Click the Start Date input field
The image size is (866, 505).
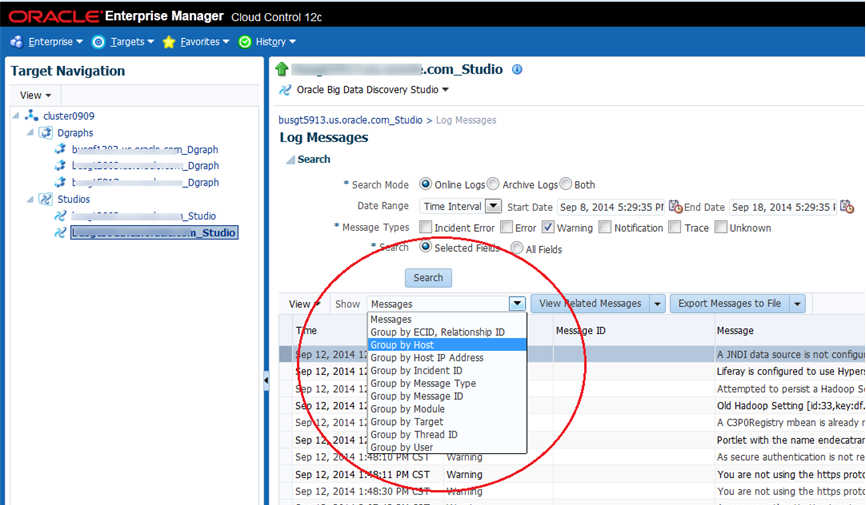click(x=611, y=207)
